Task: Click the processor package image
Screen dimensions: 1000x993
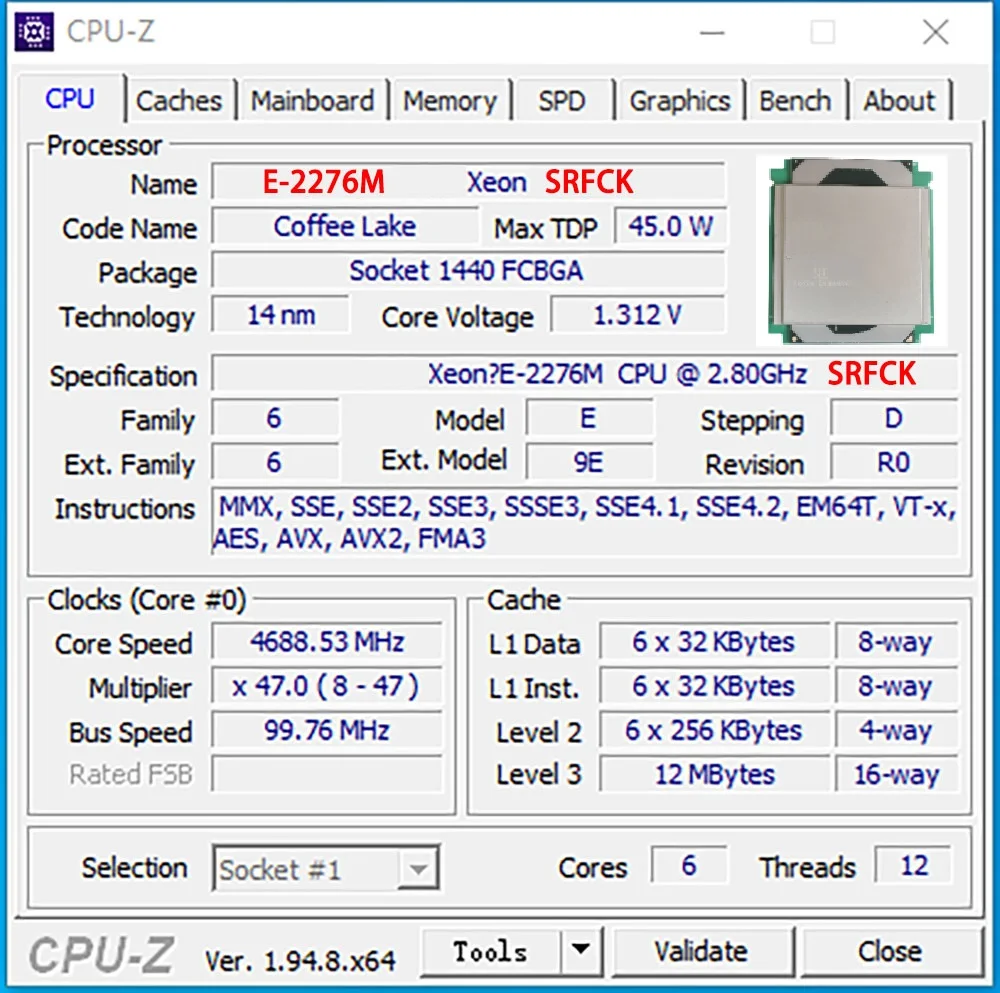Action: point(852,248)
